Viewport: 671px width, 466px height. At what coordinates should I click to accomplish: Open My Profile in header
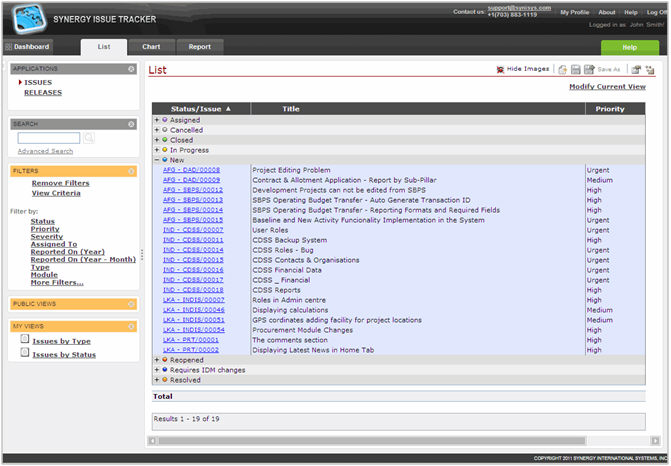tap(574, 12)
